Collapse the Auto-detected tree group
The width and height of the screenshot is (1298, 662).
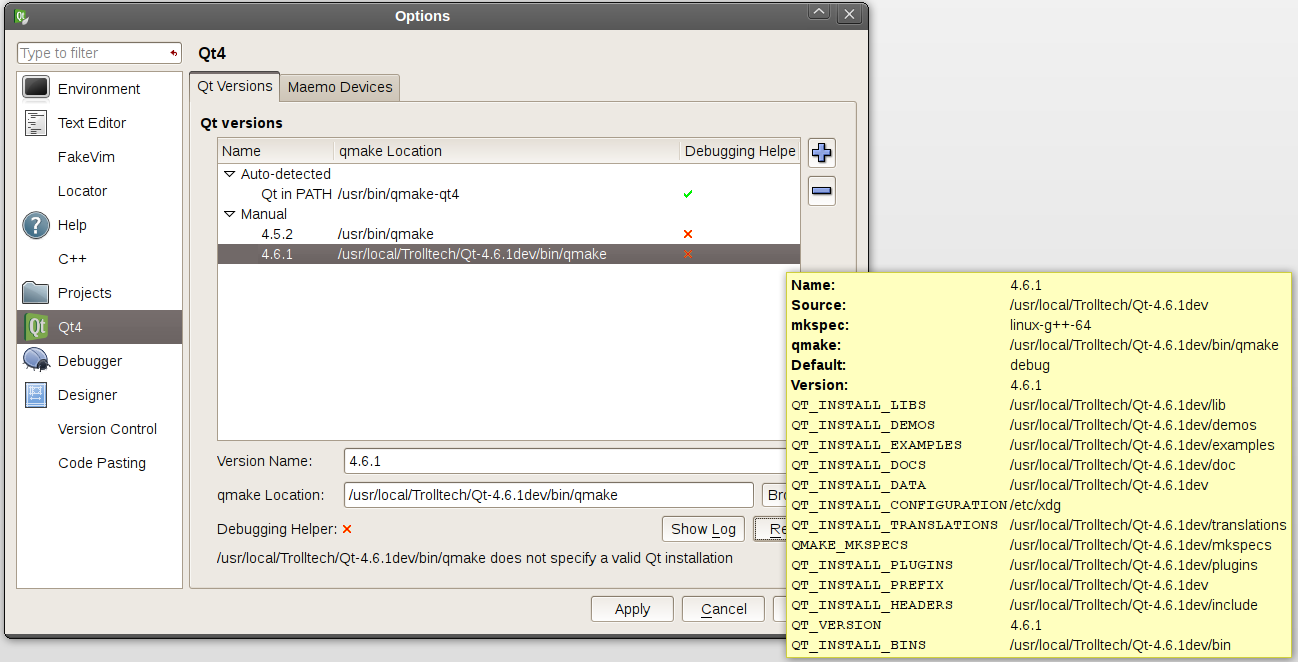pos(229,174)
